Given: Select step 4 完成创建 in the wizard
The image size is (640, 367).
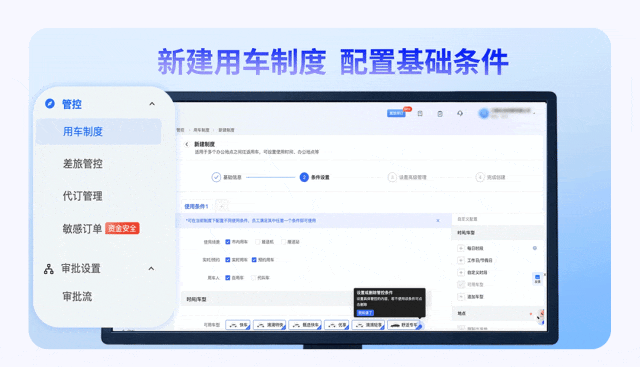Looking at the screenshot, I should [x=491, y=177].
